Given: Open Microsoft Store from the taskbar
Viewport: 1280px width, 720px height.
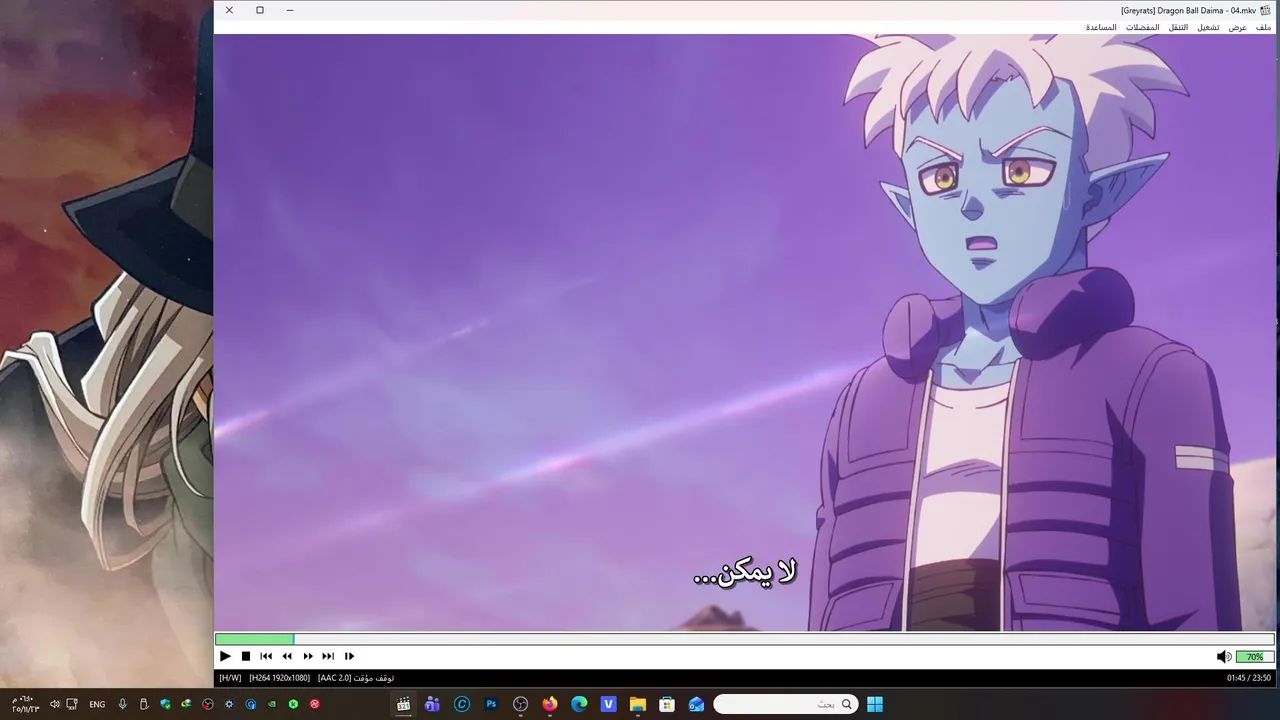Looking at the screenshot, I should click(x=667, y=704).
